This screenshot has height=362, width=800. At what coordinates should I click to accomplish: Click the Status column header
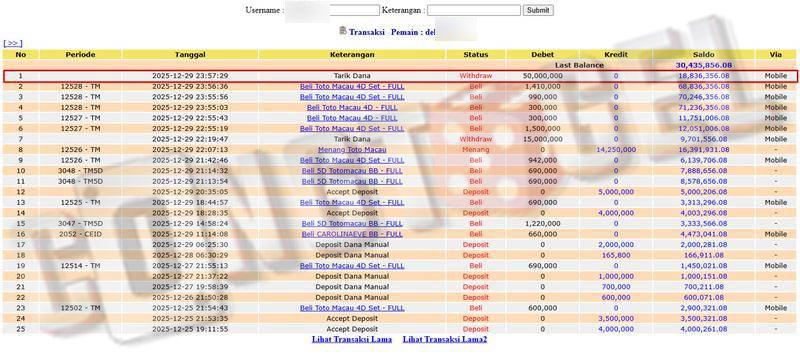pyautogui.click(x=476, y=55)
